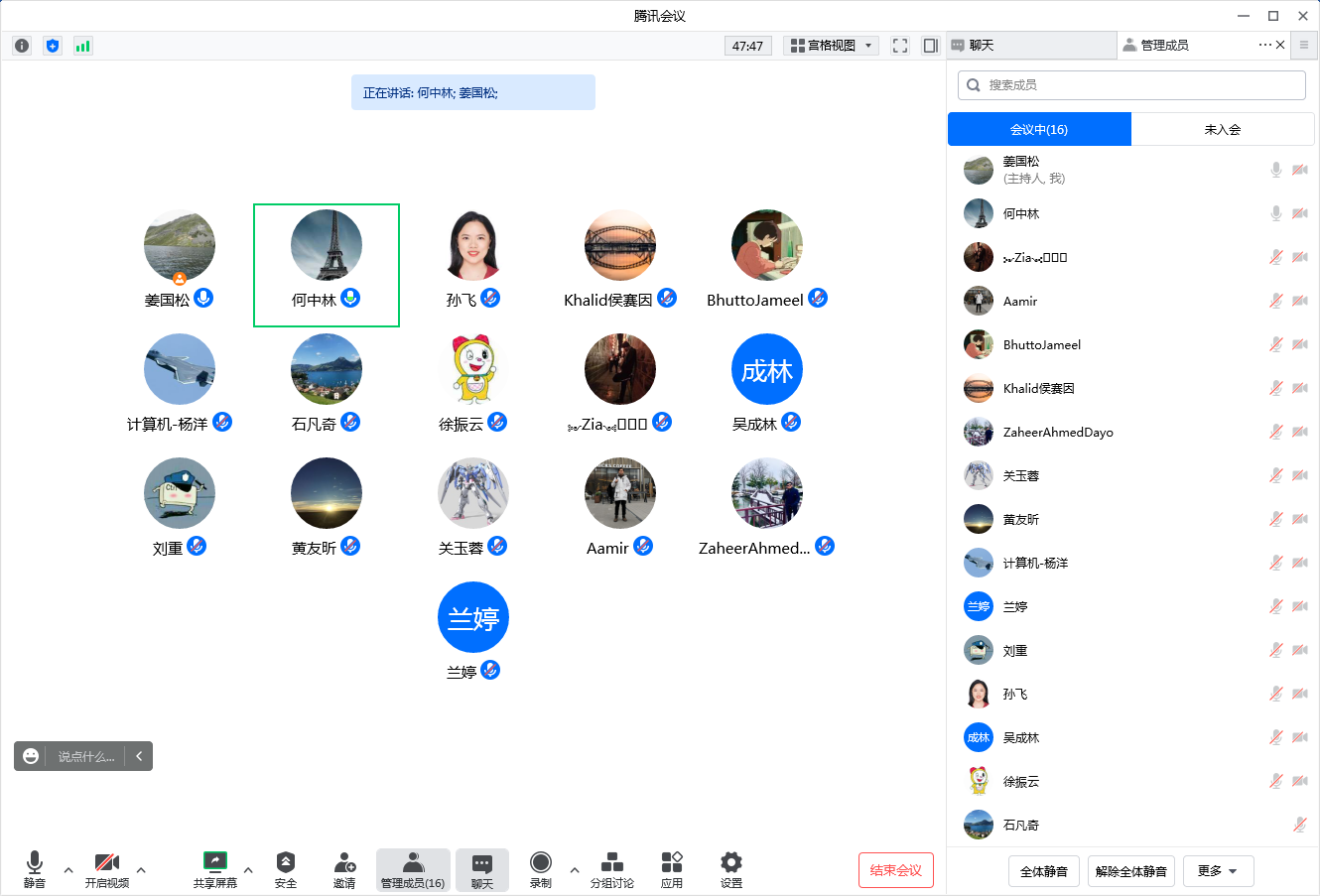Screen dimensions: 1320x896
Task: Turn on camera with 开启视频
Action: (x=106, y=868)
